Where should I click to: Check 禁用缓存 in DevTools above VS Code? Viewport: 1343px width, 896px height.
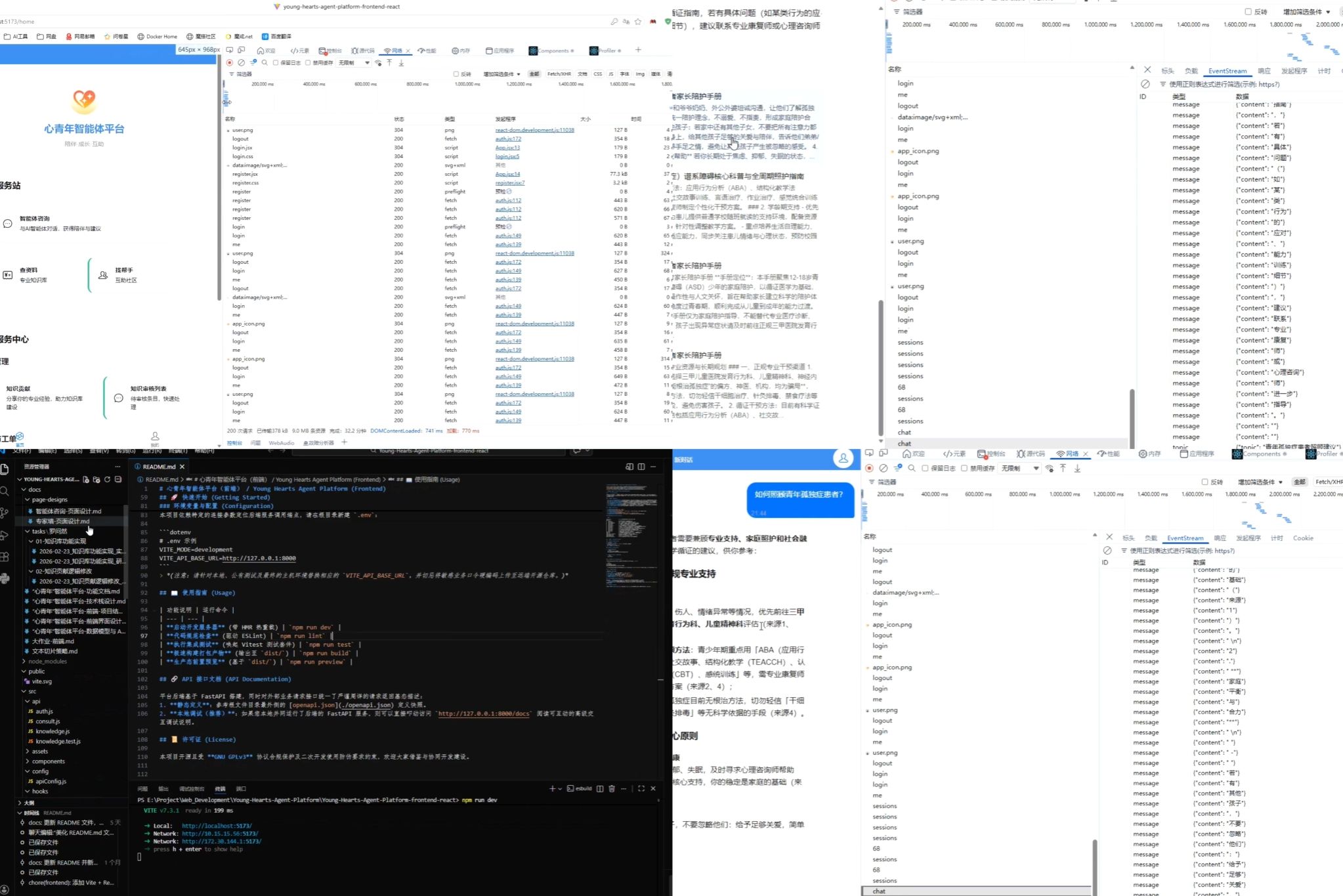(x=308, y=63)
